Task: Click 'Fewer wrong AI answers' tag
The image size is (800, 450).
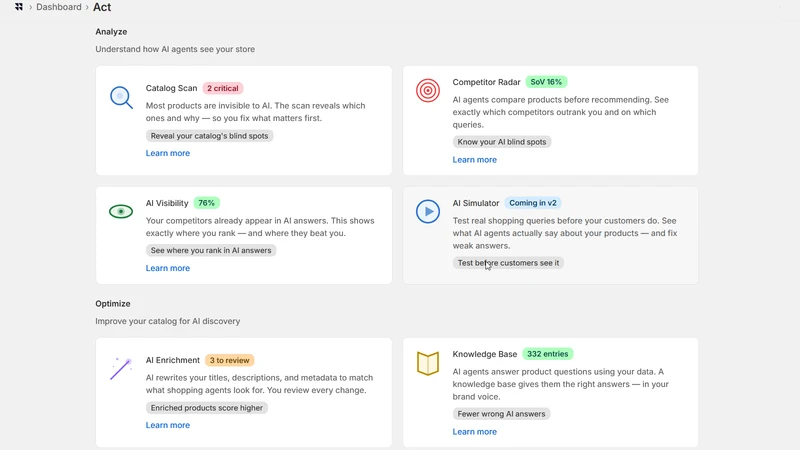Action: [x=501, y=414]
